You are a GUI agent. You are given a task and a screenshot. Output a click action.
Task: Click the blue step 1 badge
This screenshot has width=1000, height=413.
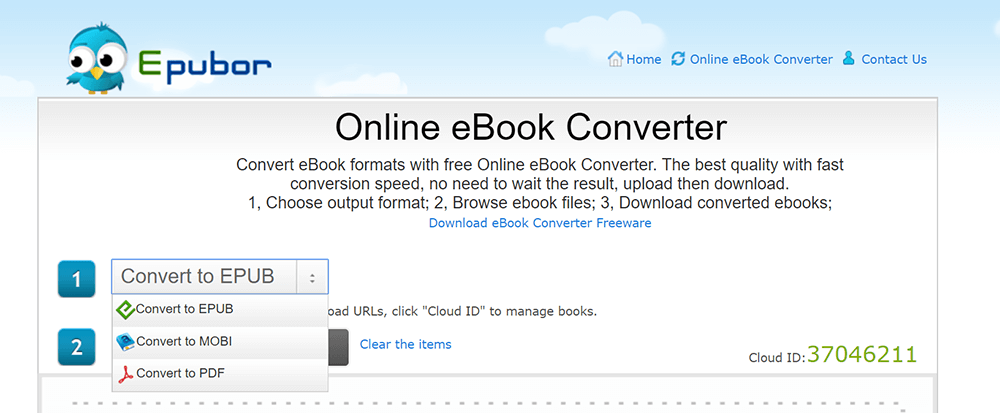(77, 279)
